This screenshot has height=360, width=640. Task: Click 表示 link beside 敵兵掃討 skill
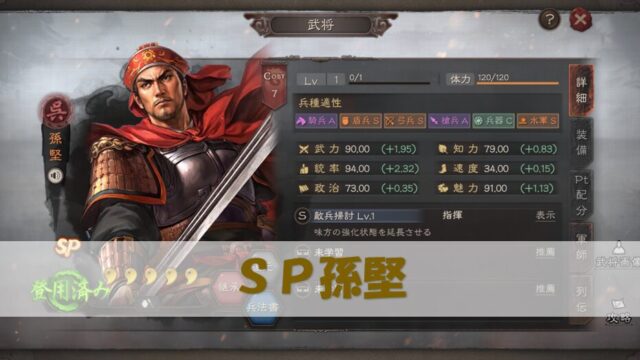pos(545,216)
